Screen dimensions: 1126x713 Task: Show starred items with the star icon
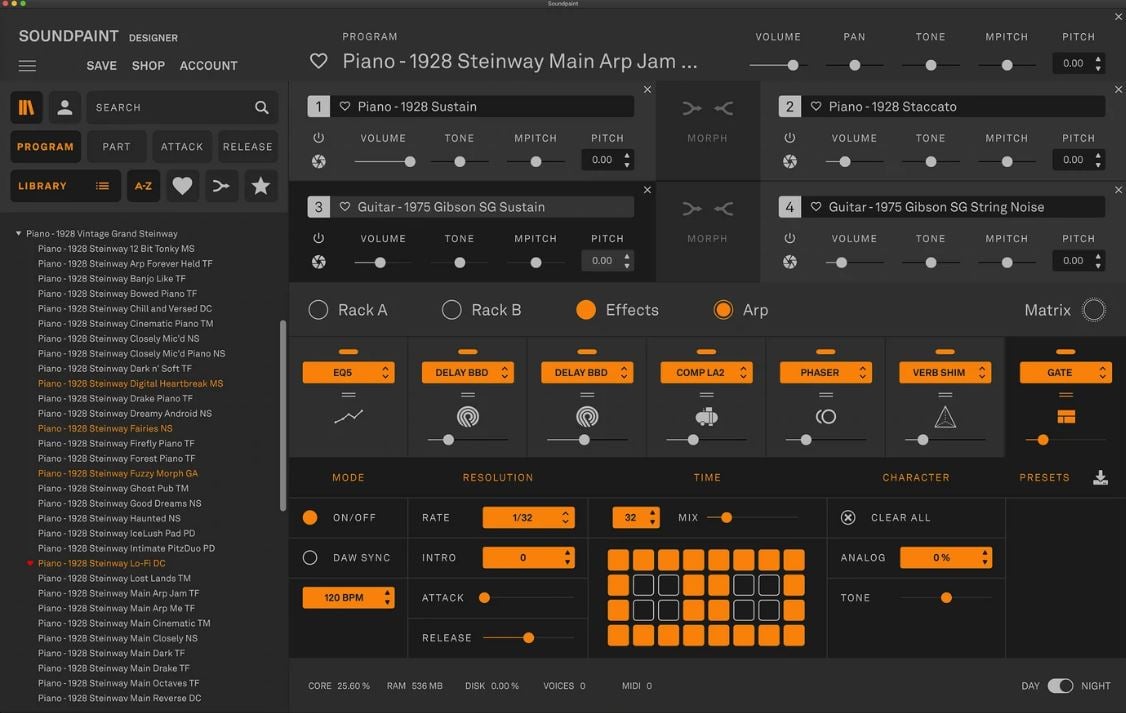coord(261,186)
